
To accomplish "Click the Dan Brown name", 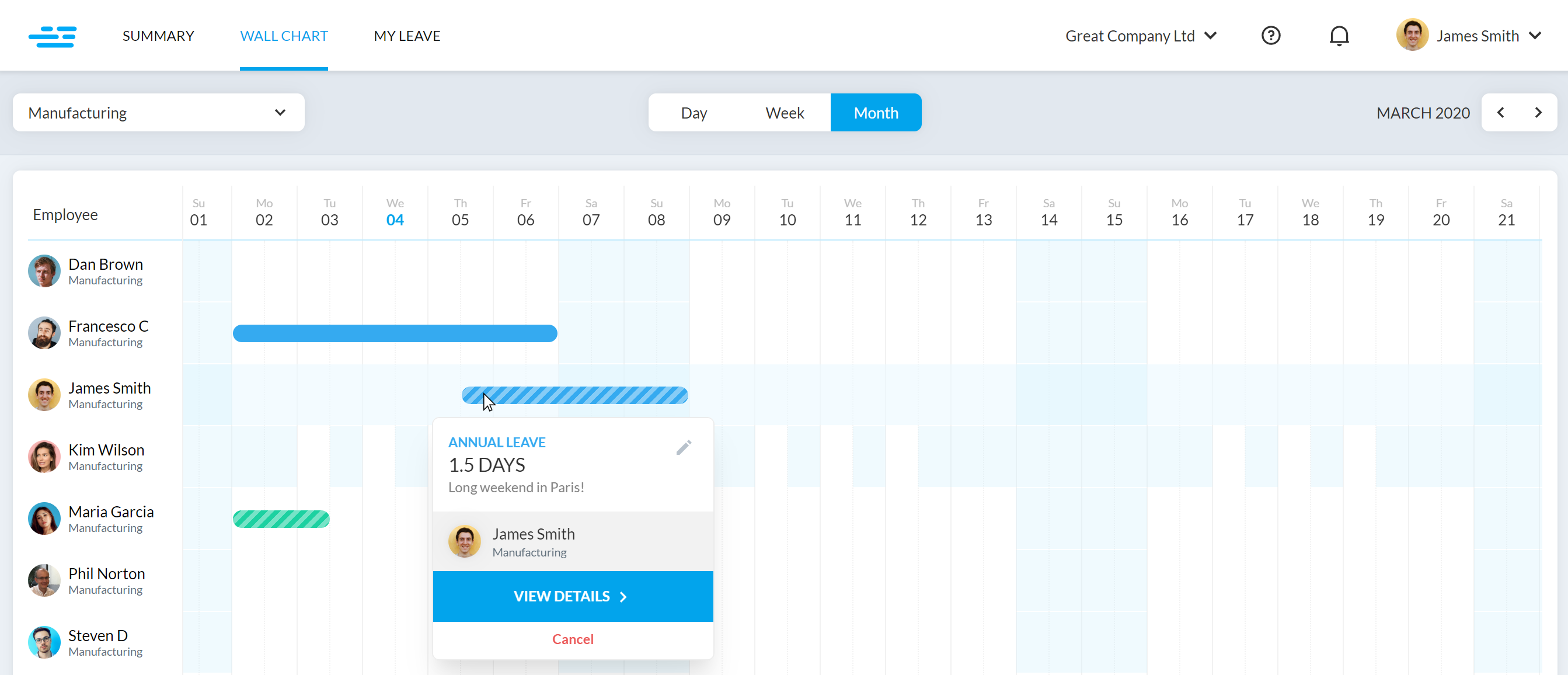I will click(105, 264).
